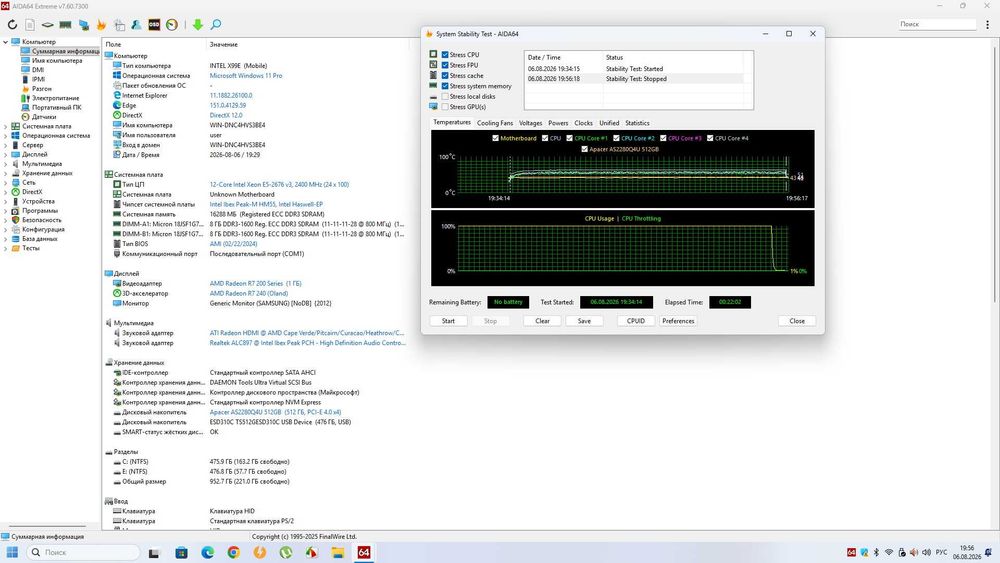Click the Microsoft Store taskbar icon

[x=182, y=552]
